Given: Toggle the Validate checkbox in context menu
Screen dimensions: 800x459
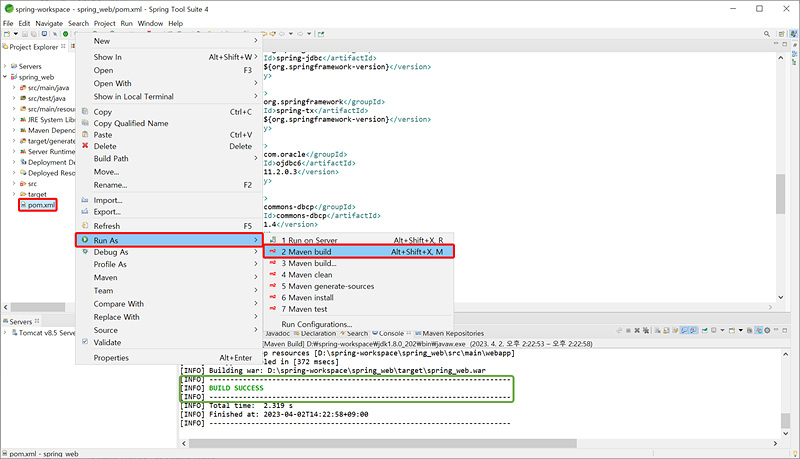Looking at the screenshot, I should pyautogui.click(x=85, y=342).
